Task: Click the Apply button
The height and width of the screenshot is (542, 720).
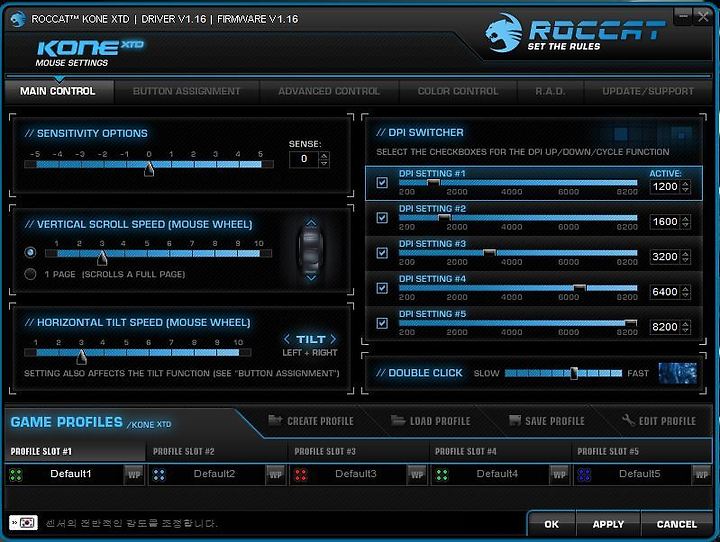Action: point(608,524)
